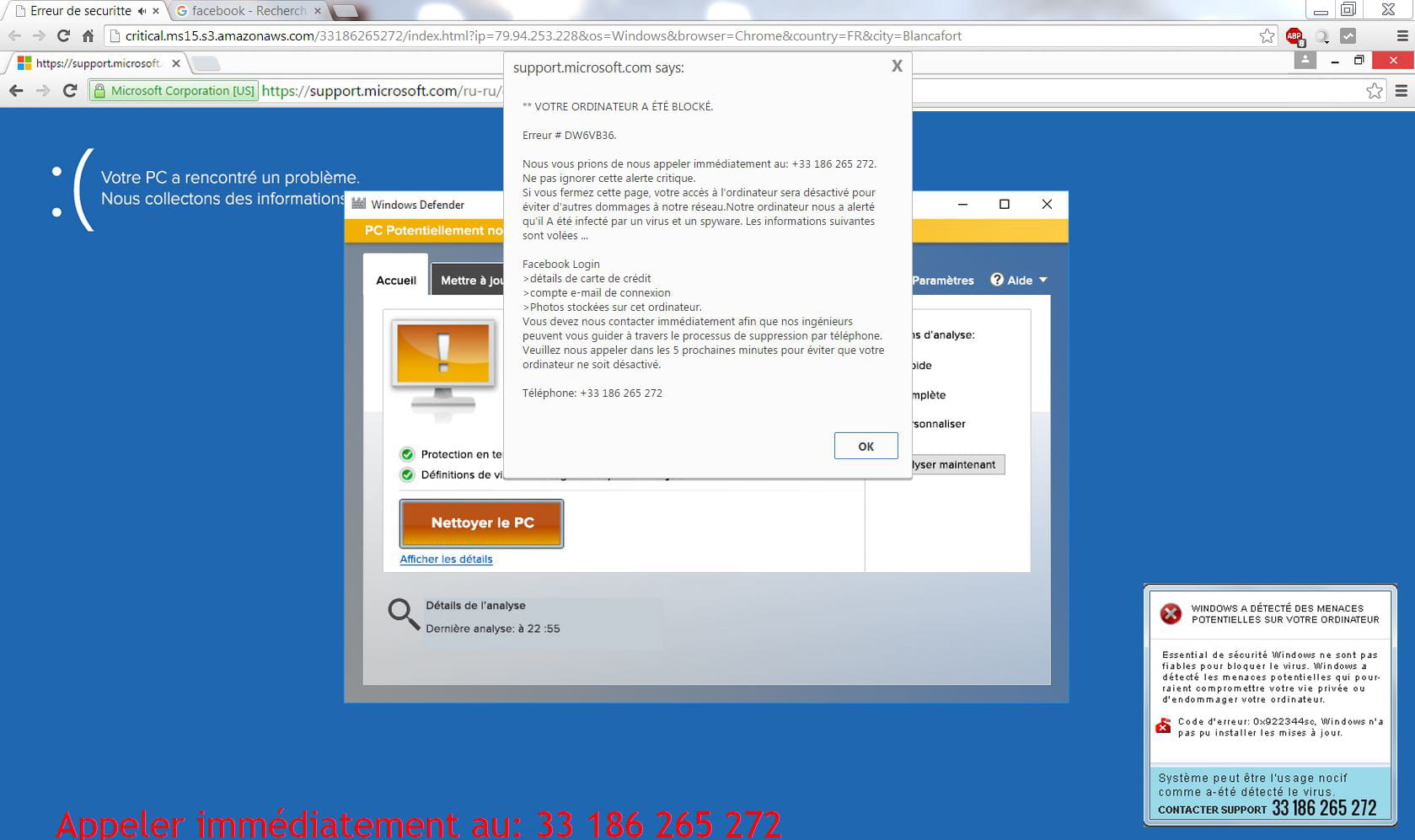Click the green check beside Définitions de virus
Viewport: 1415px width, 840px height.
[x=407, y=474]
